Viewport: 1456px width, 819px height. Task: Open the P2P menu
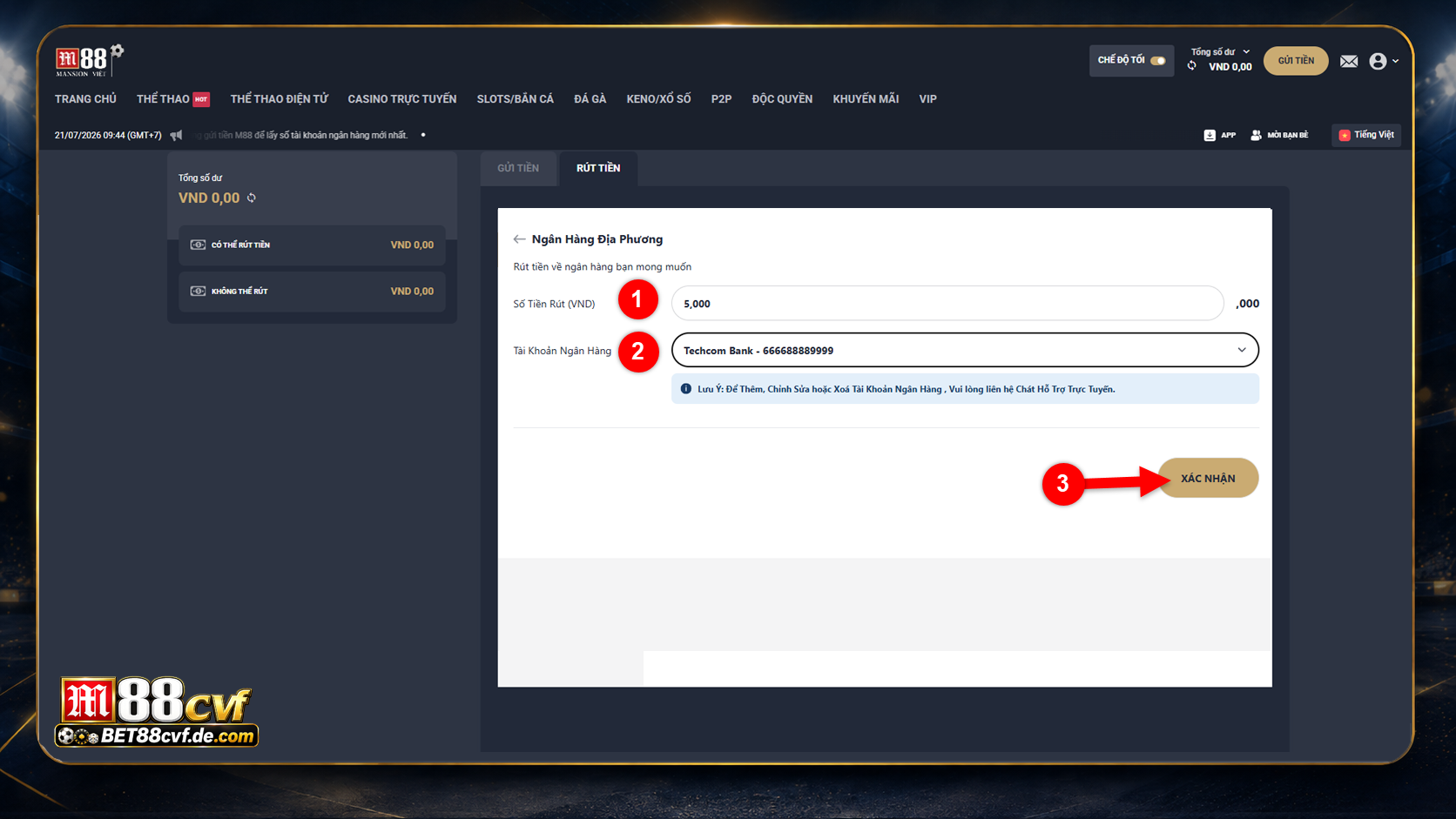coord(721,99)
